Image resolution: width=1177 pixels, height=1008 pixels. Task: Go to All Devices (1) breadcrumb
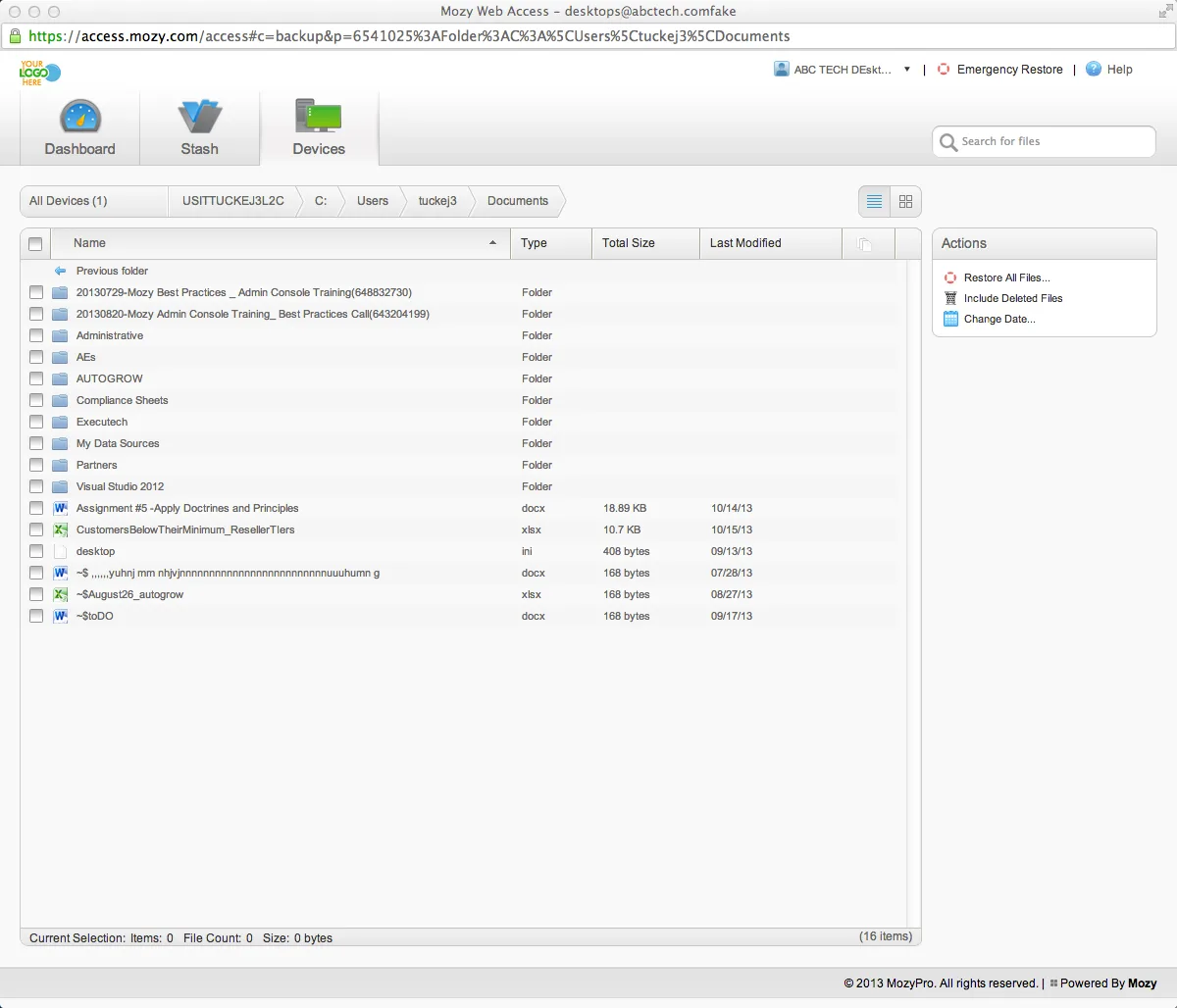point(93,201)
